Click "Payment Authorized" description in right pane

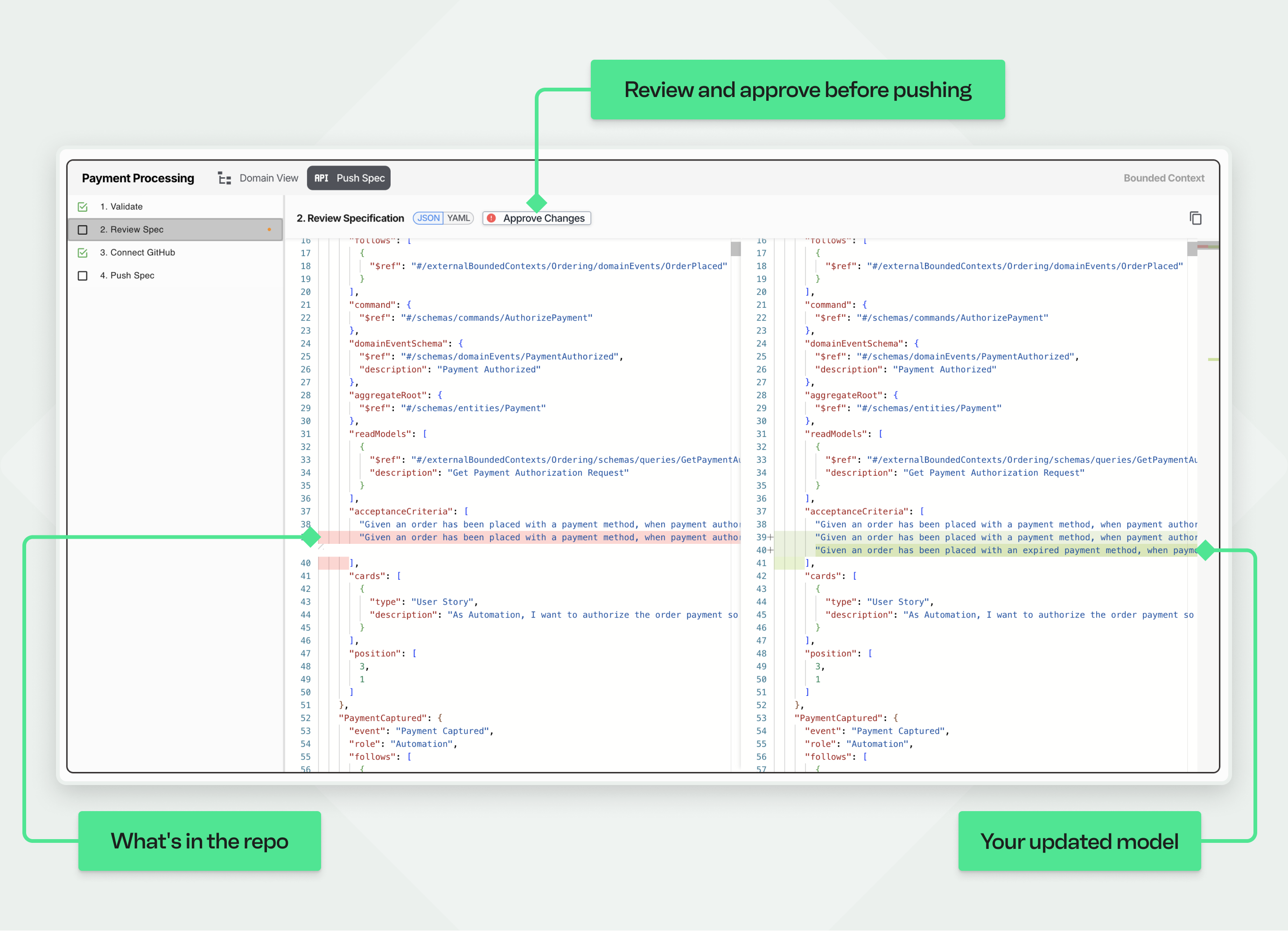(x=945, y=369)
